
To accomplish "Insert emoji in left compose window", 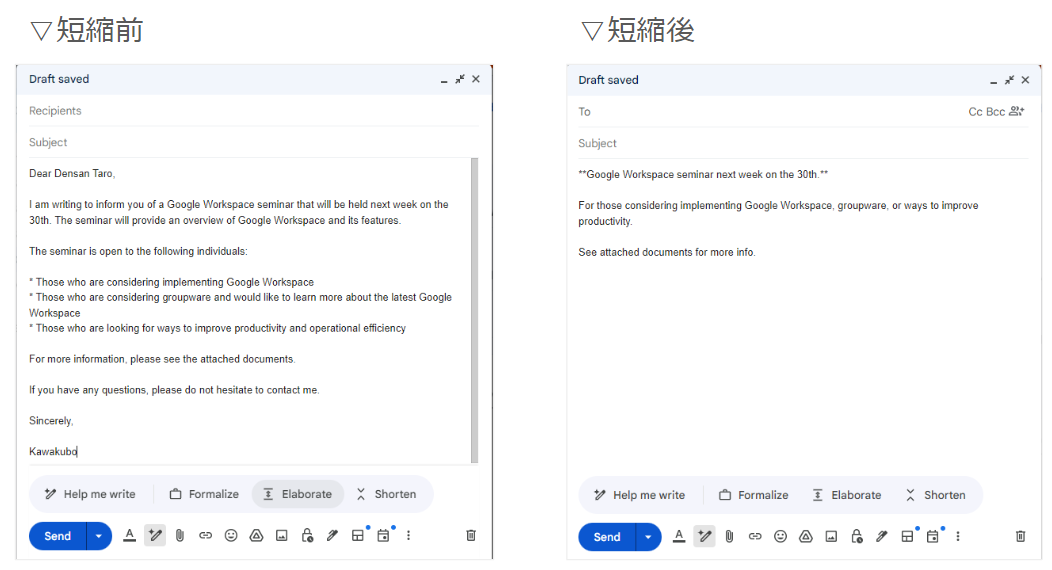I will (231, 535).
